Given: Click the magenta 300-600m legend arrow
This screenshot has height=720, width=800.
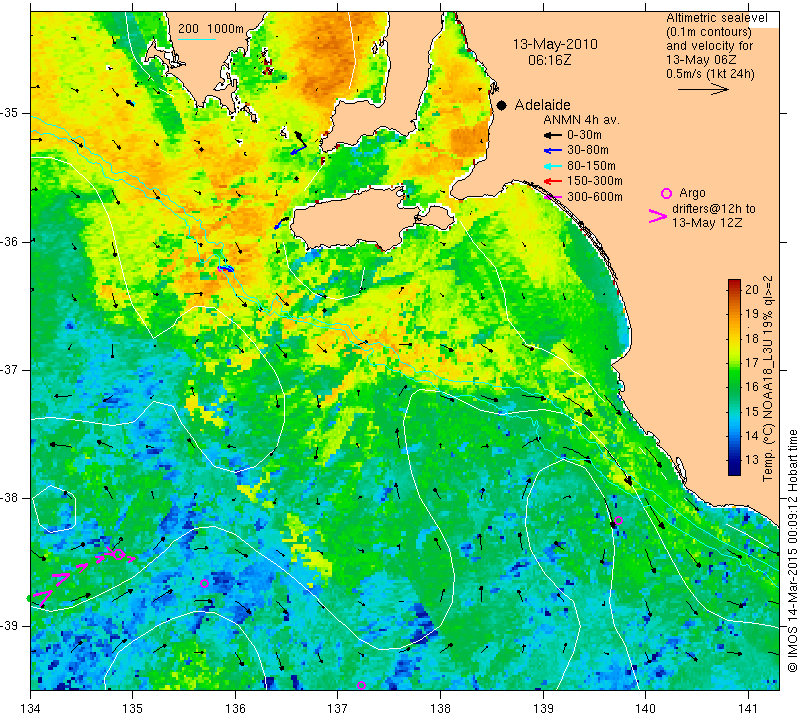Looking at the screenshot, I should pyautogui.click(x=553, y=197).
